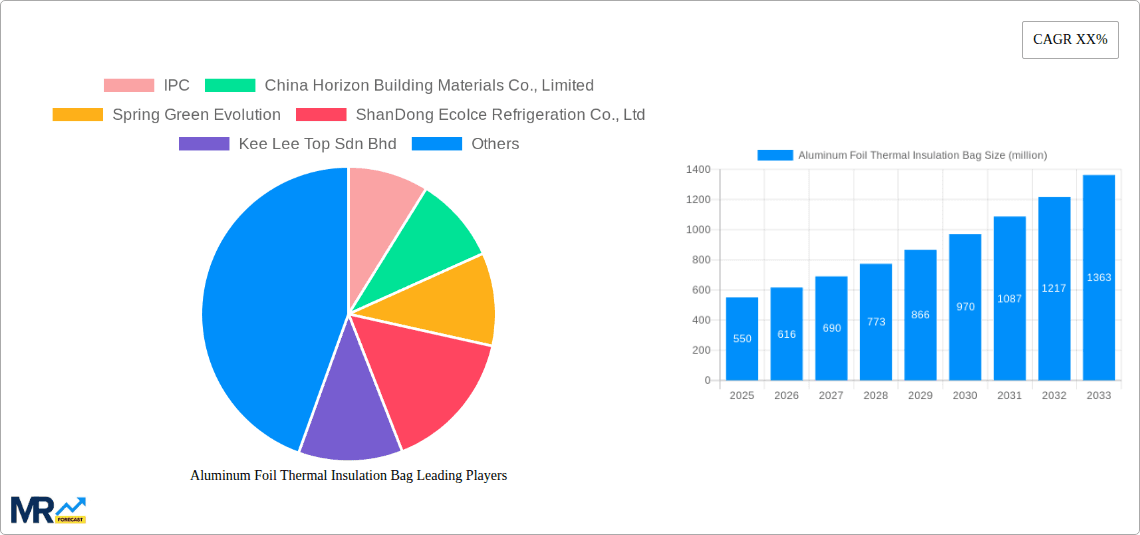Select the 2033 bar showing 1363
This screenshot has height=535, width=1140.
click(1098, 278)
